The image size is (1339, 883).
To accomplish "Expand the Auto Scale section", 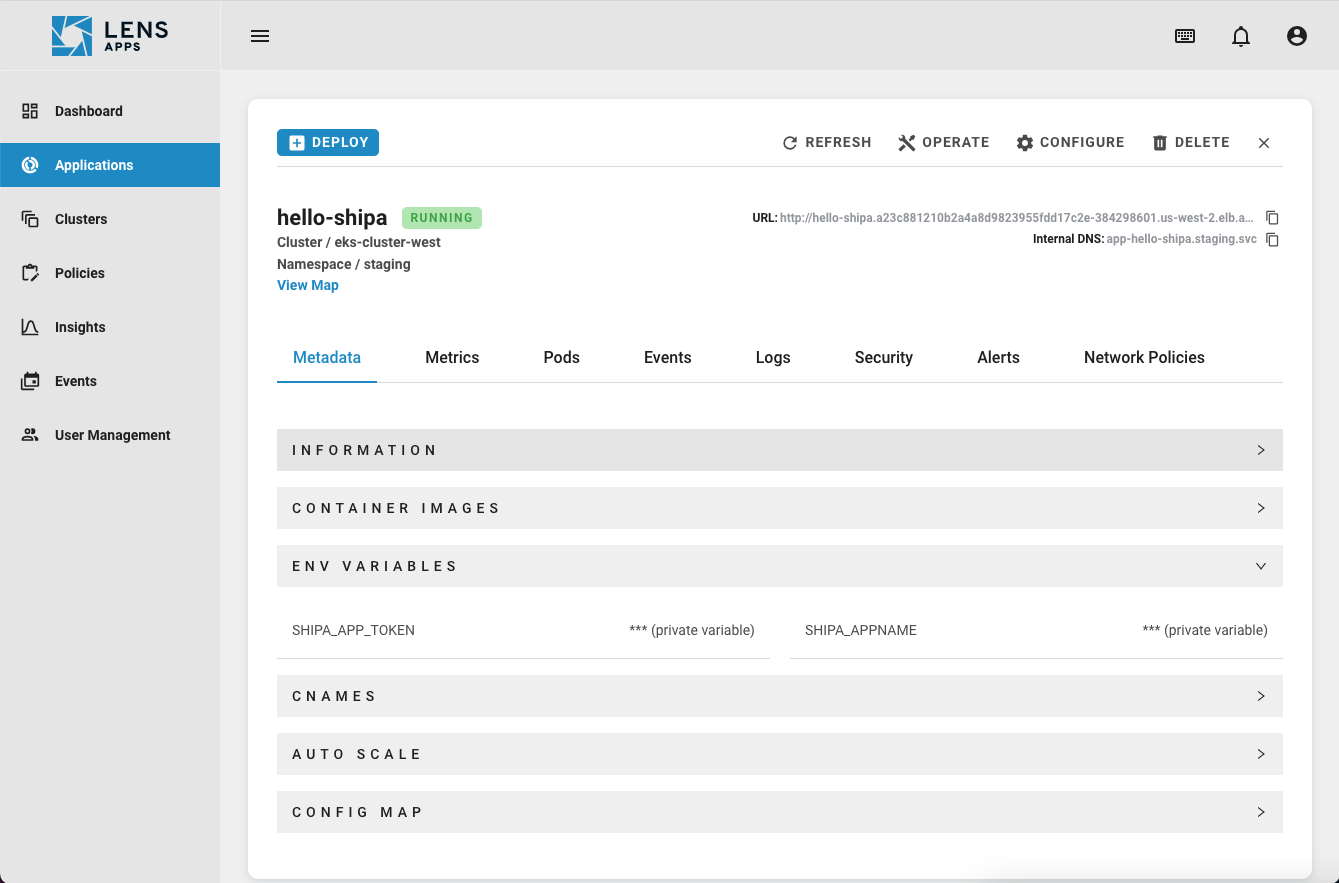I will click(x=780, y=754).
